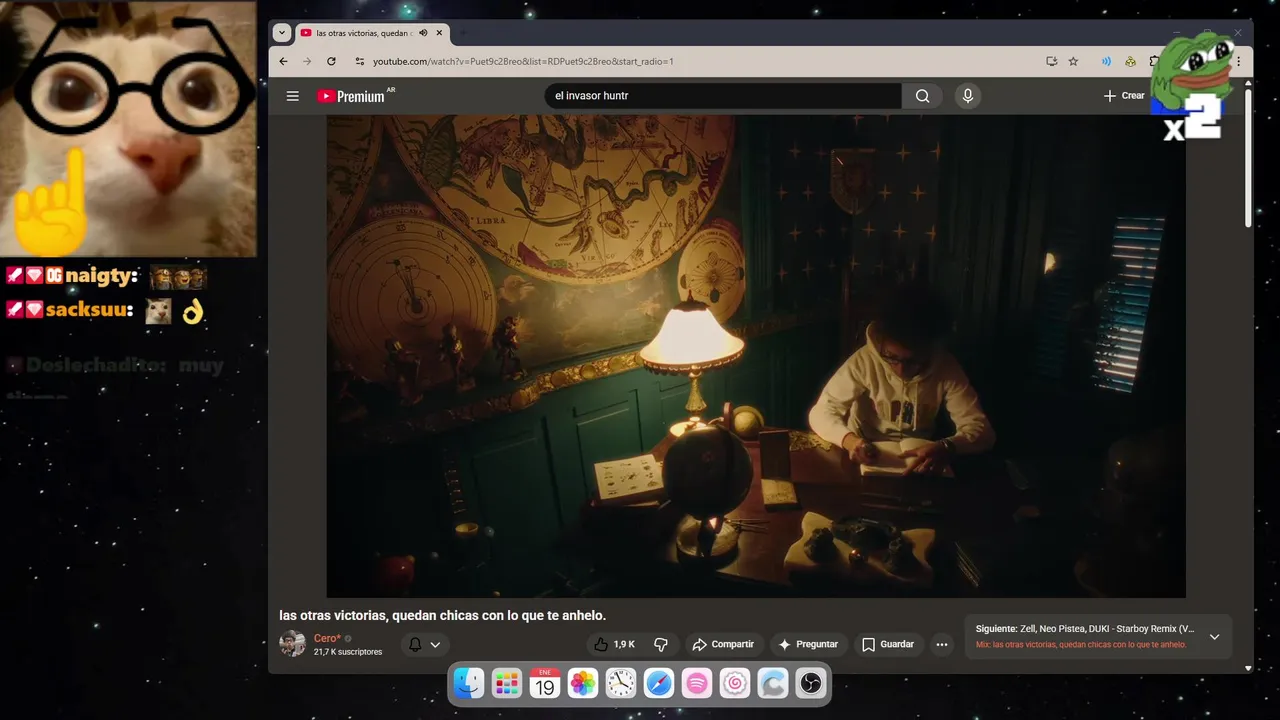View site information icon in the address bar
This screenshot has width=1280, height=720.
pyautogui.click(x=360, y=61)
